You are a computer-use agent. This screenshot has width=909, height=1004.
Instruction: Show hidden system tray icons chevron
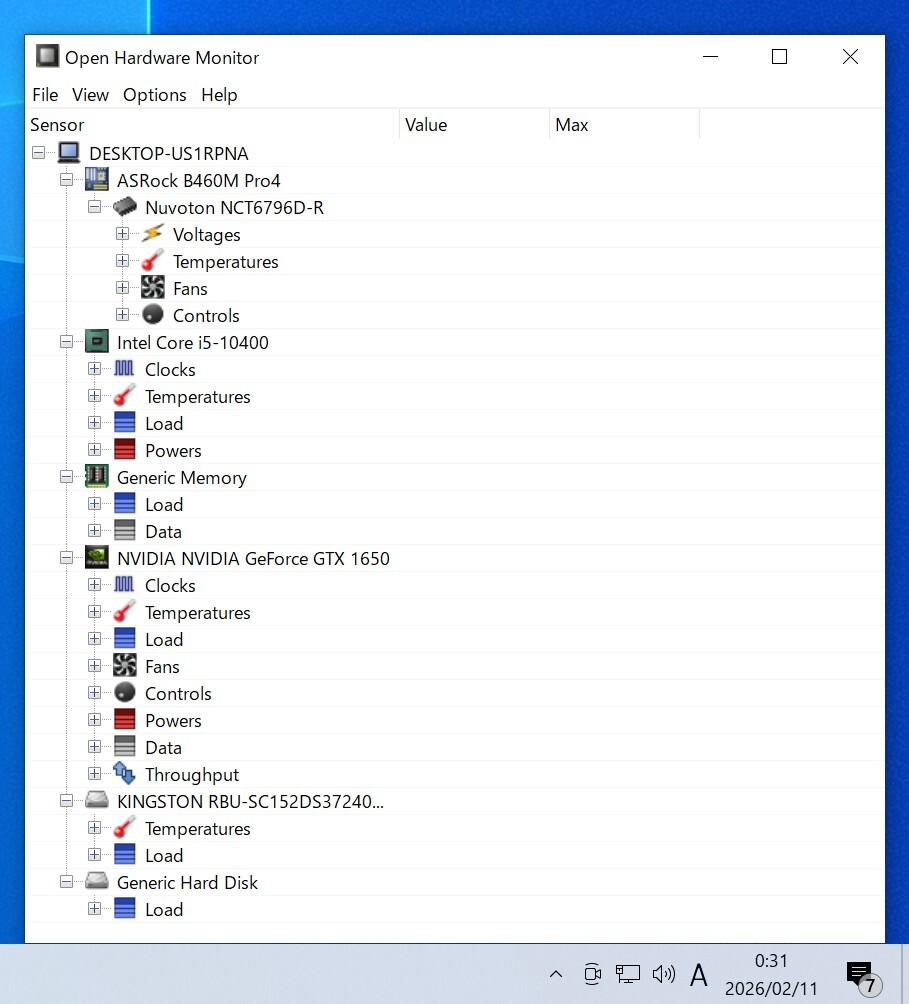click(556, 974)
